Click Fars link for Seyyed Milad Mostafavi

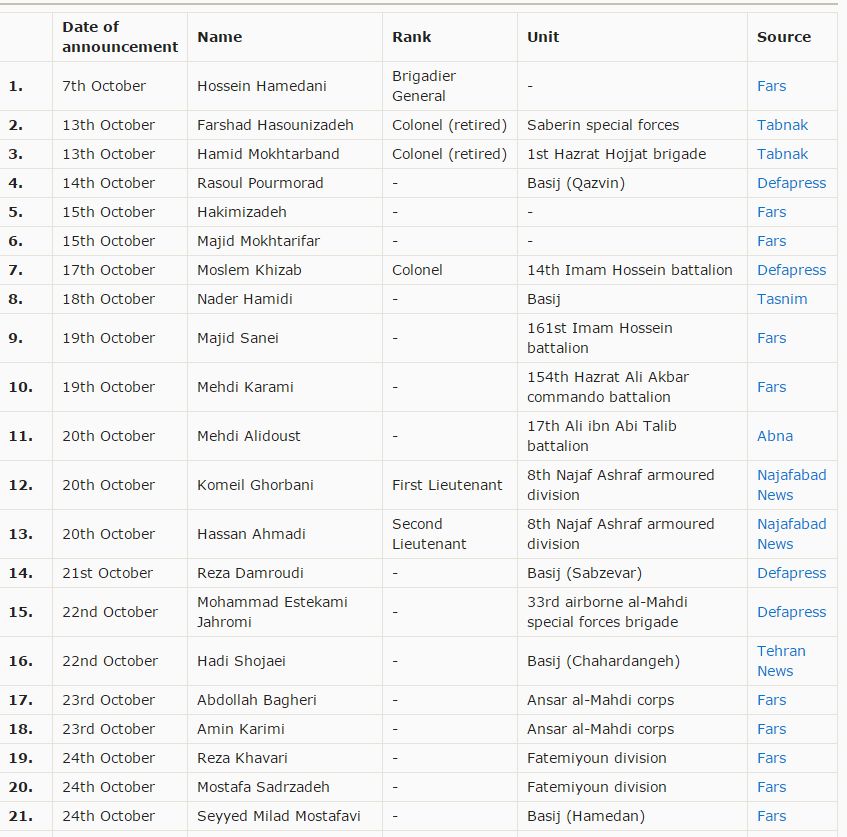[771, 816]
